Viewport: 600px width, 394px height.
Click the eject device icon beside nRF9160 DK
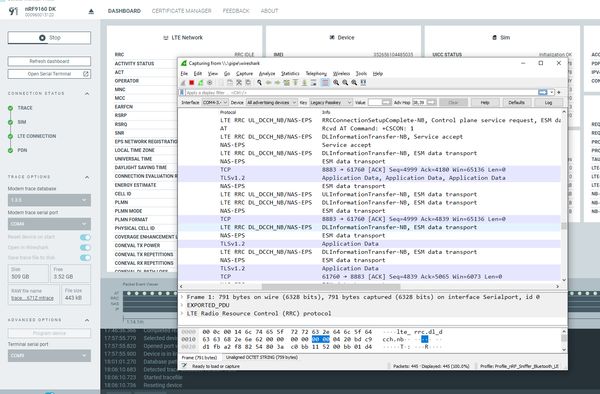point(91,11)
